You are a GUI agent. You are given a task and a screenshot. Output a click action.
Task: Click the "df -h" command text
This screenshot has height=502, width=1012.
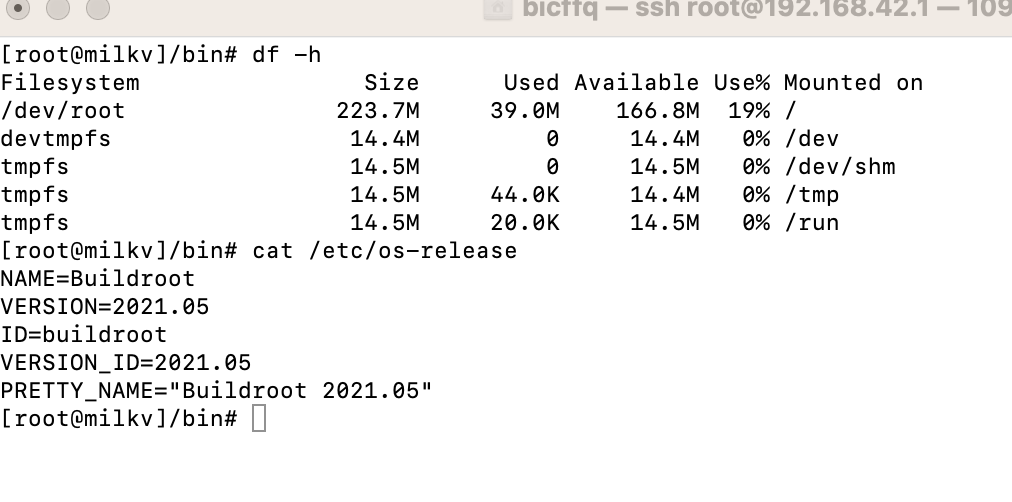(287, 55)
